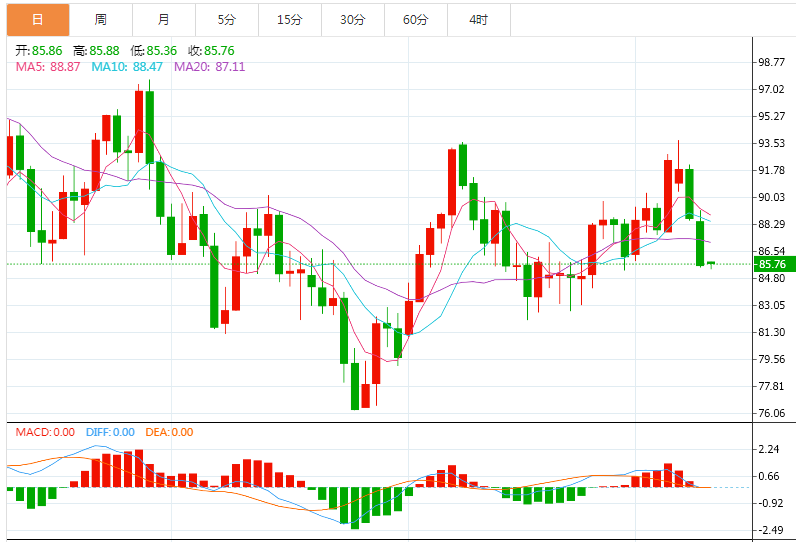Click the -0.92 MACD axis label
Screen dimensions: 796x542
point(770,503)
